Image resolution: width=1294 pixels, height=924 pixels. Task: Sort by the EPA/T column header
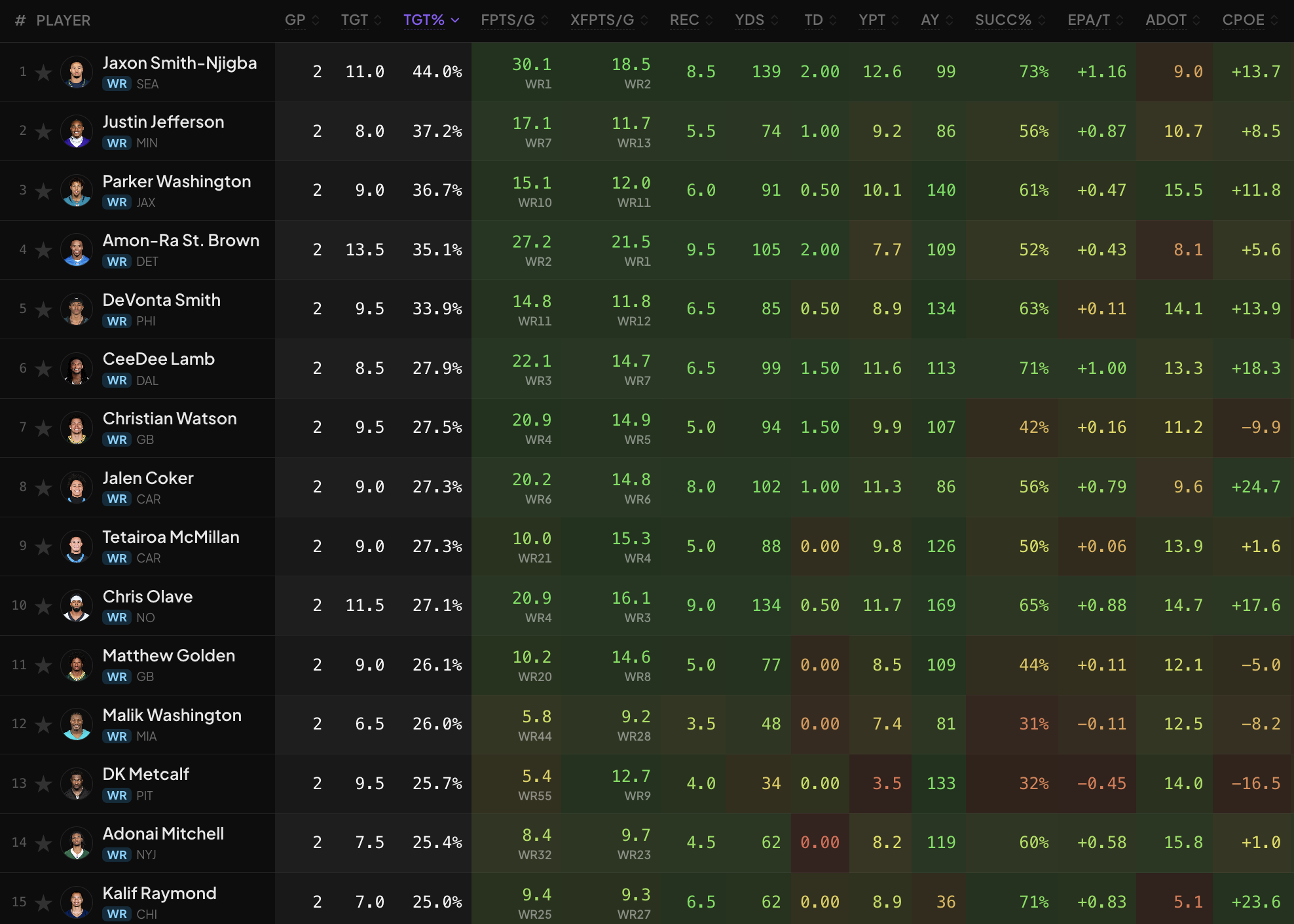click(x=1096, y=20)
